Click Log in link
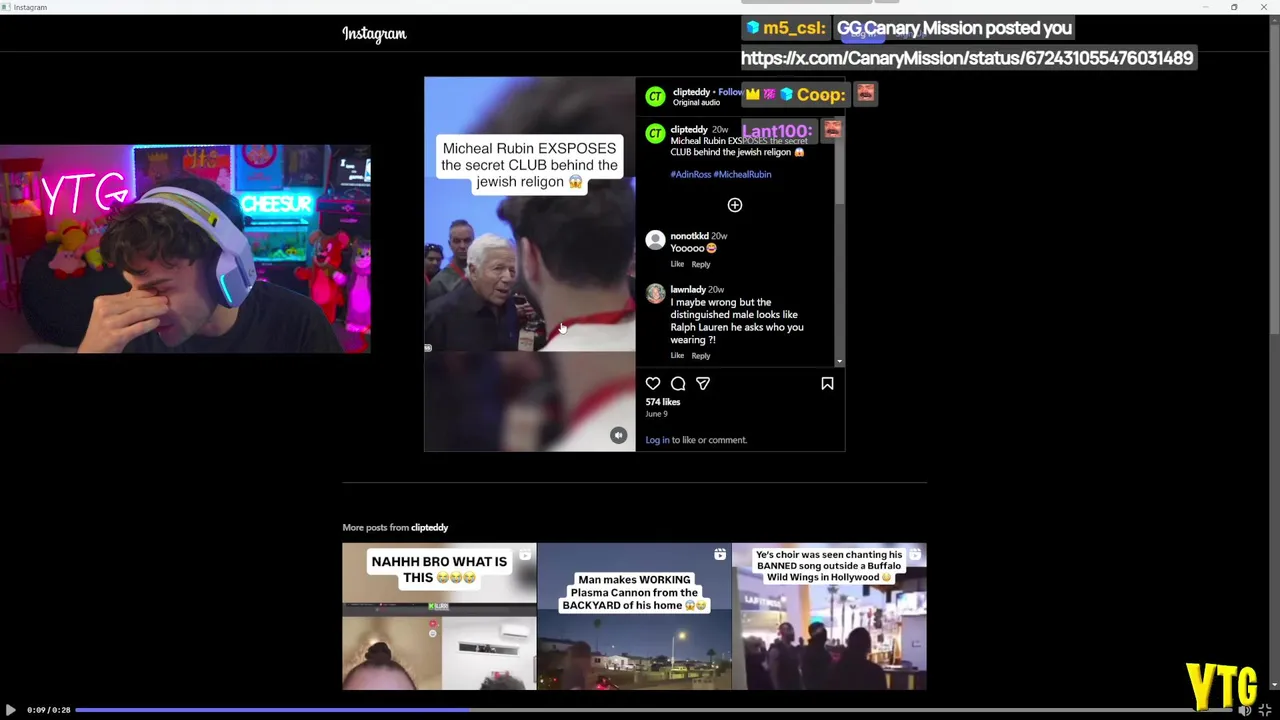This screenshot has height=720, width=1280. tap(657, 440)
